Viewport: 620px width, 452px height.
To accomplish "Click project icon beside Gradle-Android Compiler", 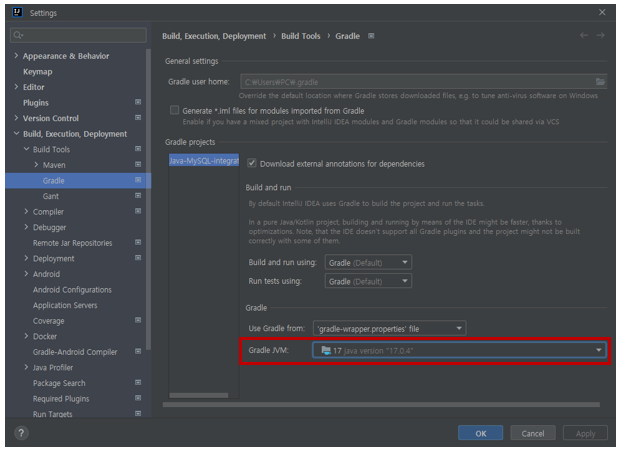I will coord(138,351).
